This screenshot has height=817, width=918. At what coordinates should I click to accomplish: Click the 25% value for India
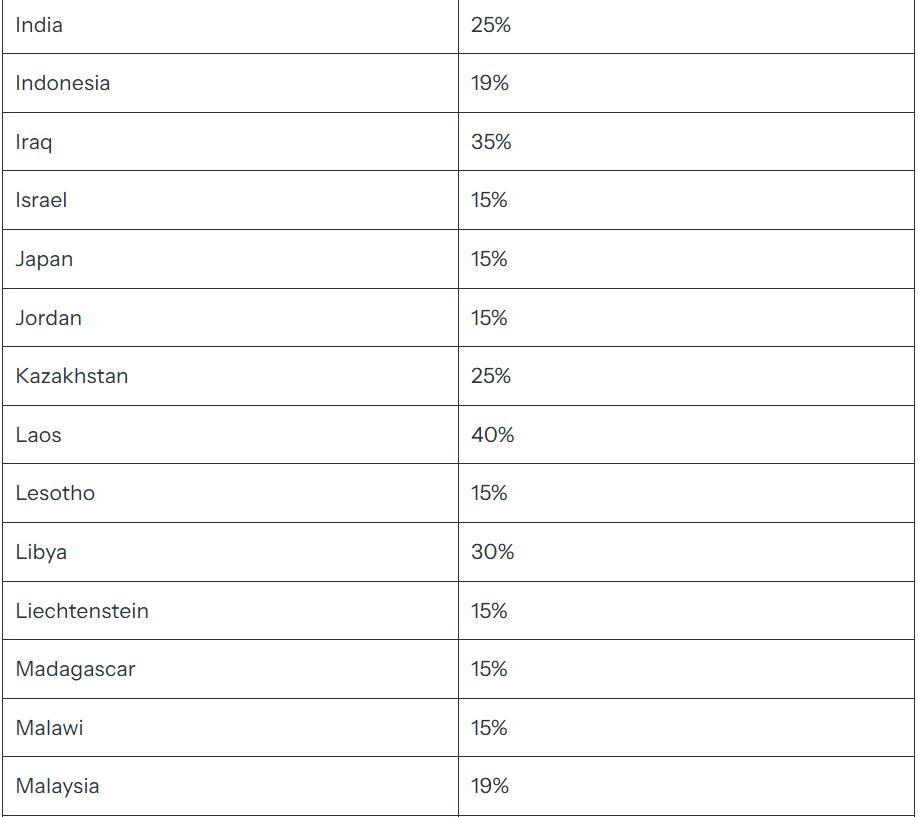pyautogui.click(x=491, y=25)
